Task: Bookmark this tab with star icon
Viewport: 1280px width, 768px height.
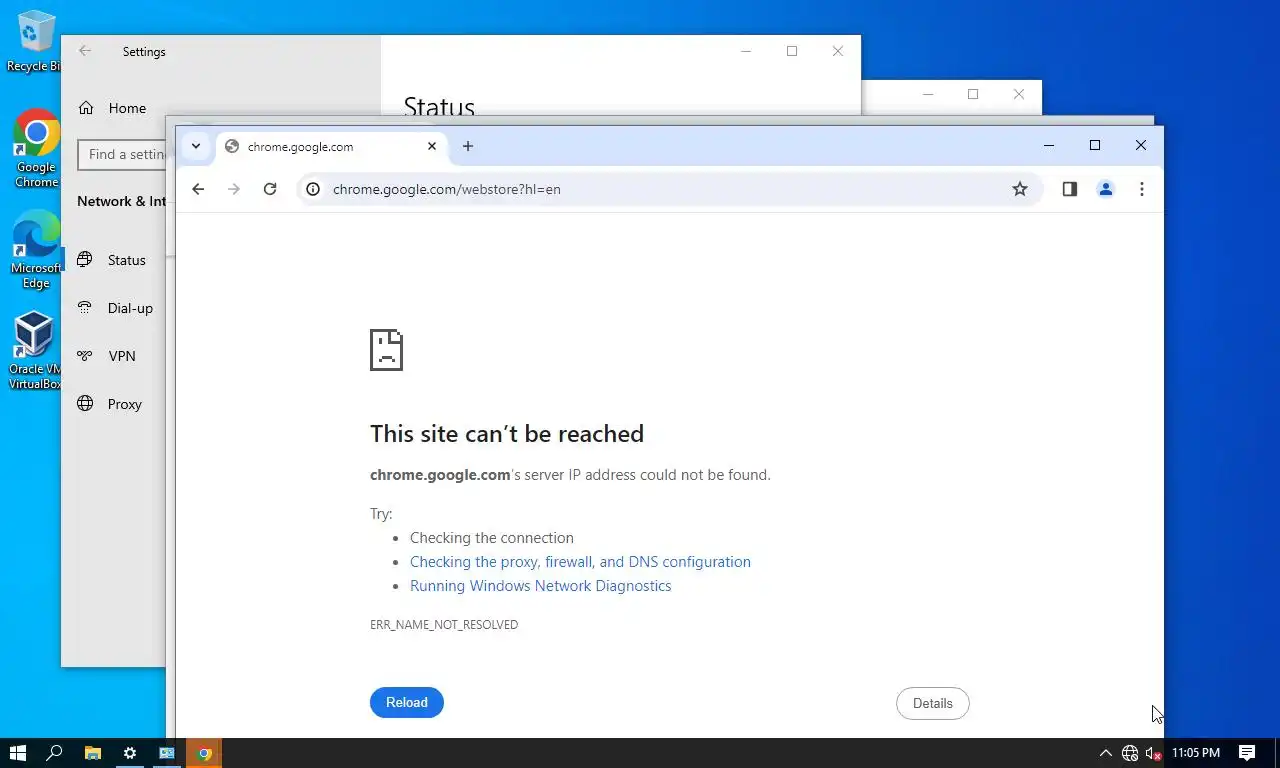Action: tap(1020, 189)
